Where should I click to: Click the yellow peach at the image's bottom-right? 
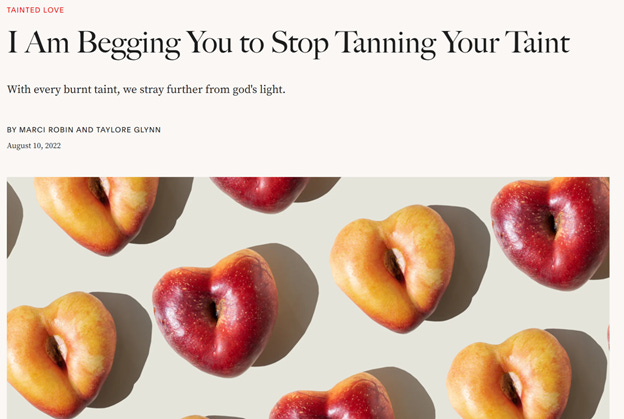pyautogui.click(x=509, y=374)
